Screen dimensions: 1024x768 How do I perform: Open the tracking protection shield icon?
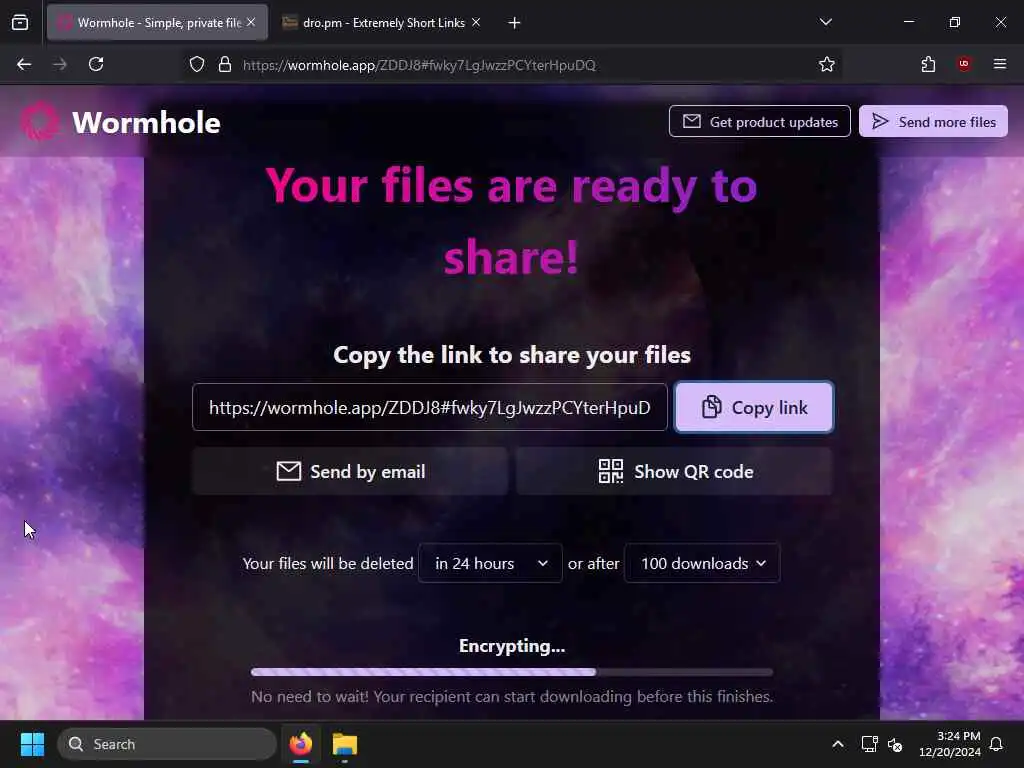pos(197,64)
